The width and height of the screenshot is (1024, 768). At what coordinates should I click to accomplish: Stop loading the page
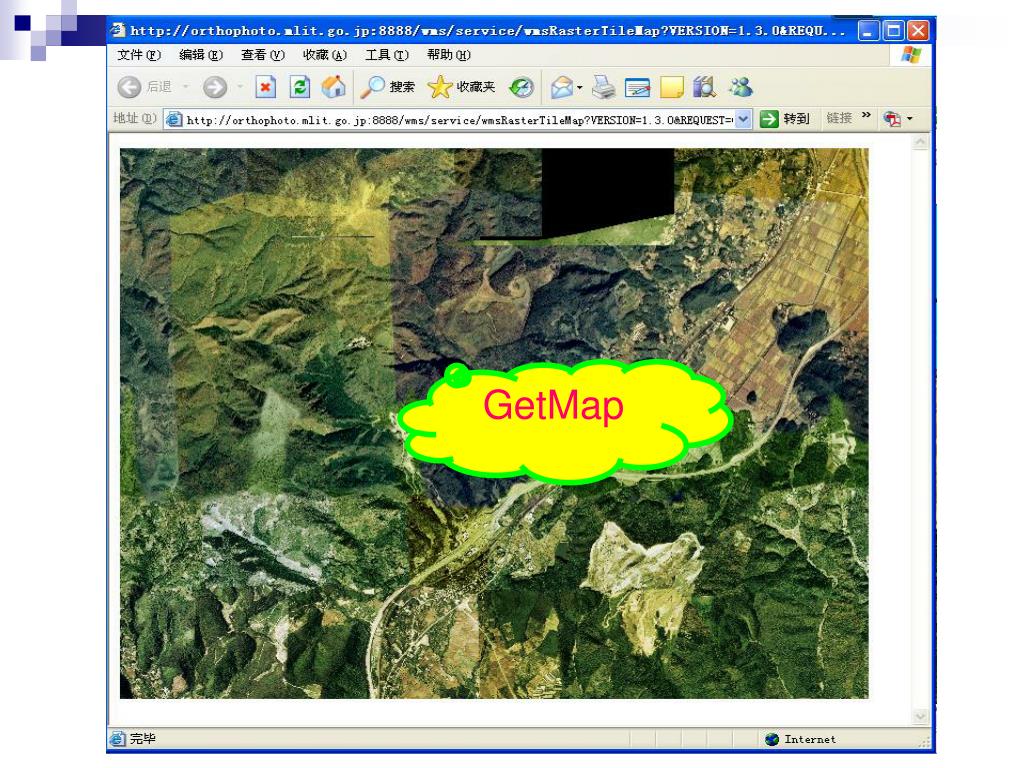pos(266,87)
